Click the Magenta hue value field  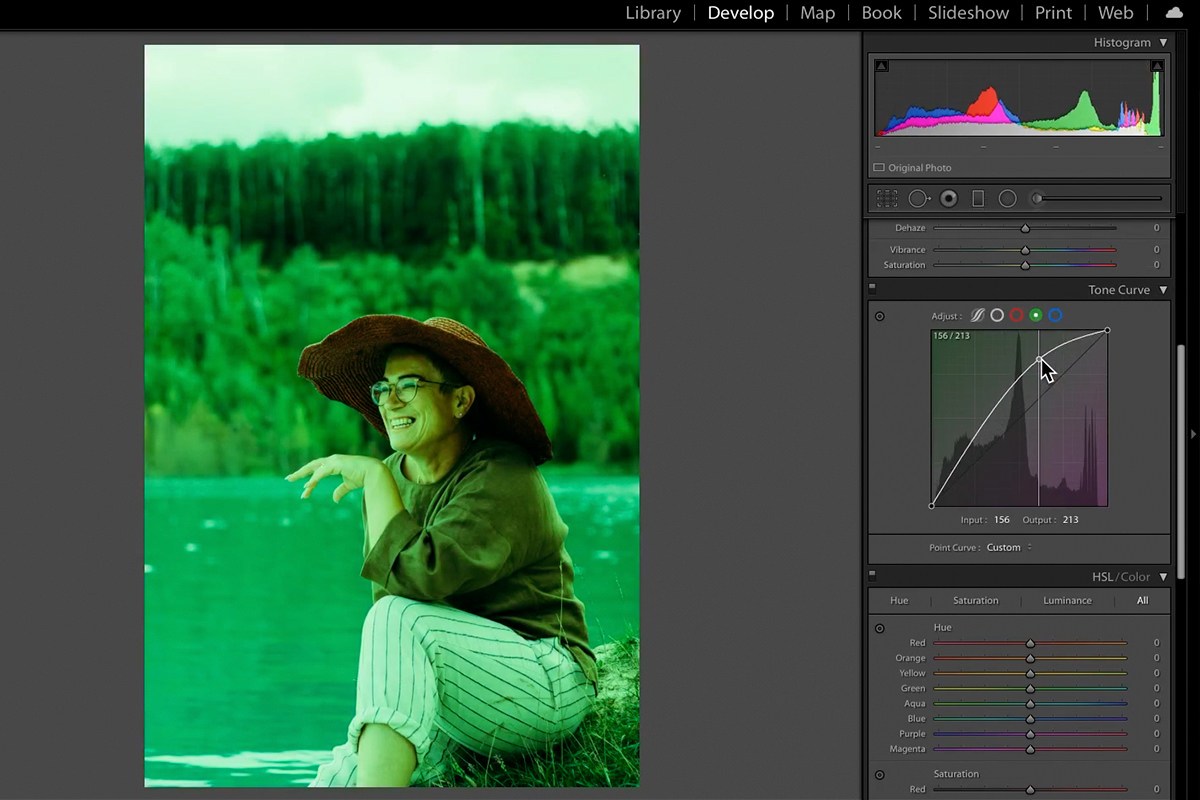click(x=1156, y=749)
